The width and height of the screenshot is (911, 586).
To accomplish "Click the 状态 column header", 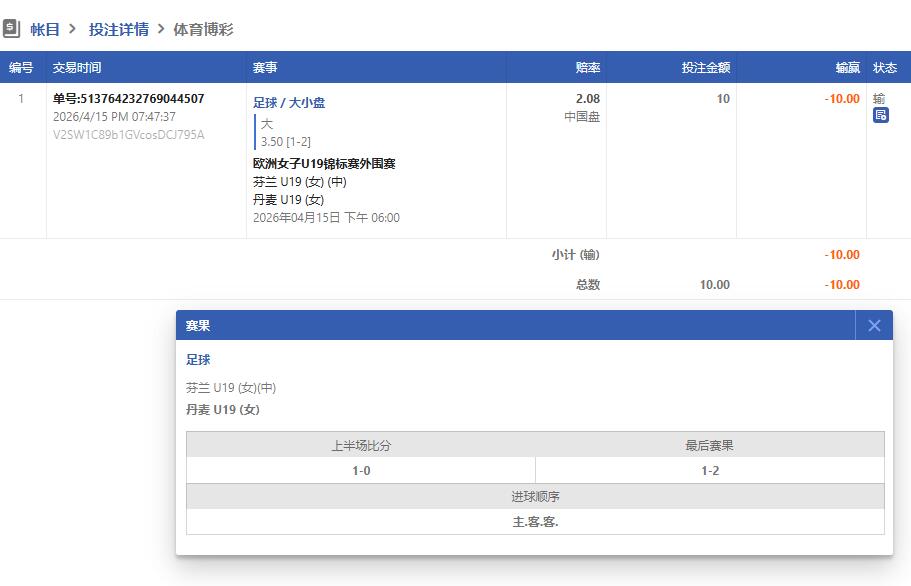I will coord(885,67).
